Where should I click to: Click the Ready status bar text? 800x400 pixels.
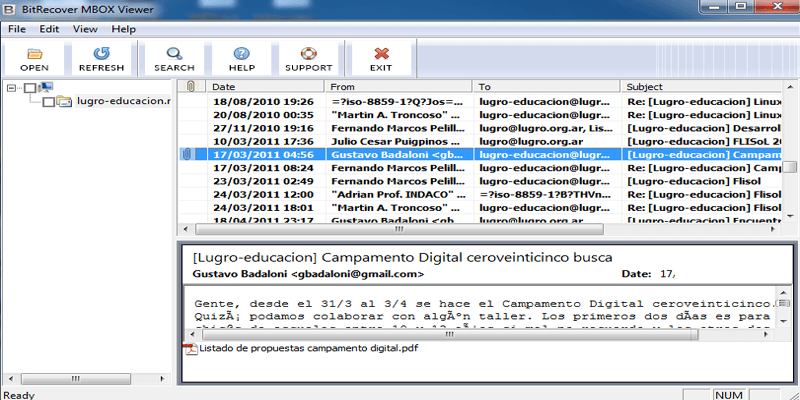click(x=19, y=395)
